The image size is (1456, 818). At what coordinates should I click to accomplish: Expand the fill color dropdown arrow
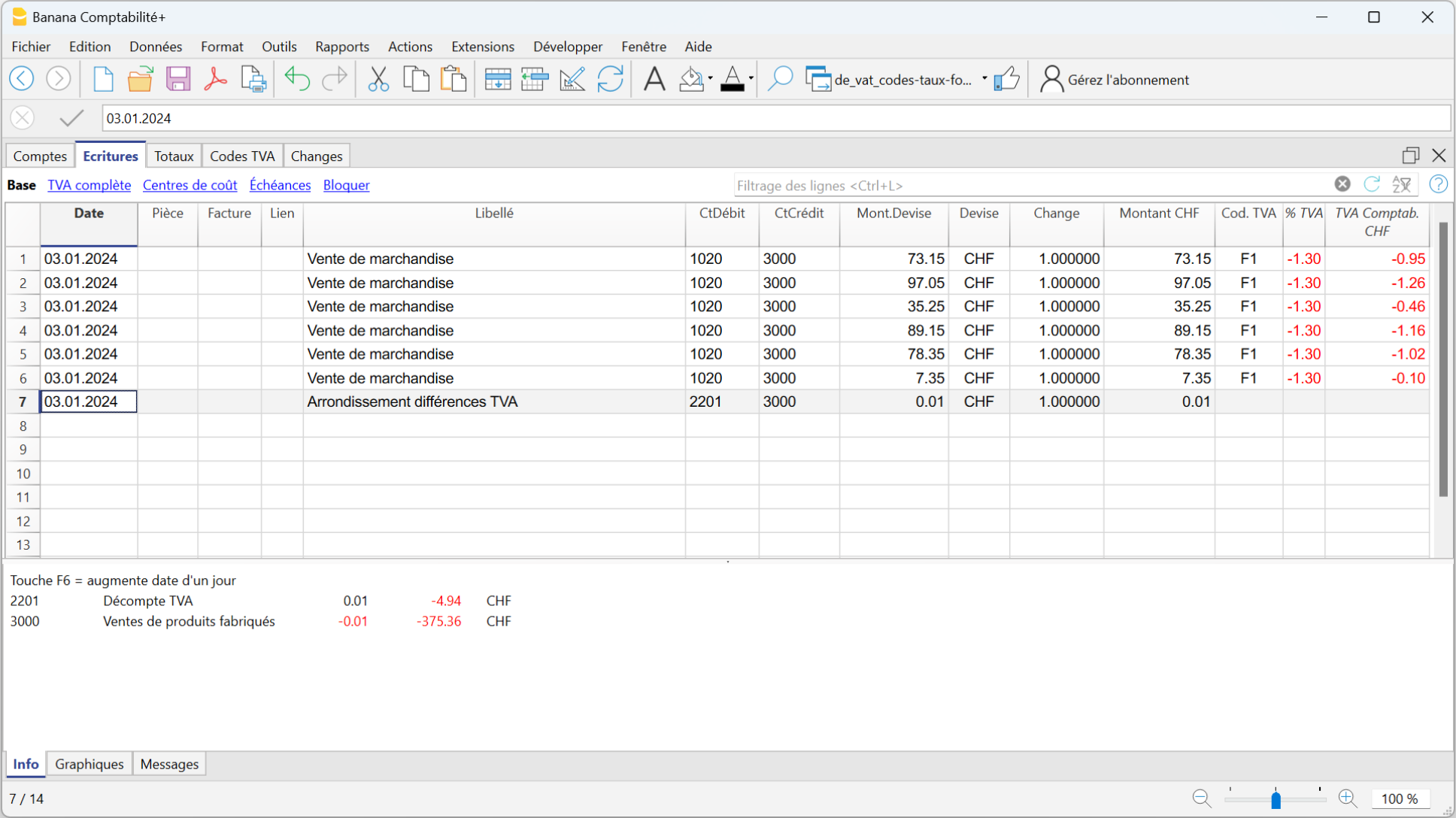710,79
